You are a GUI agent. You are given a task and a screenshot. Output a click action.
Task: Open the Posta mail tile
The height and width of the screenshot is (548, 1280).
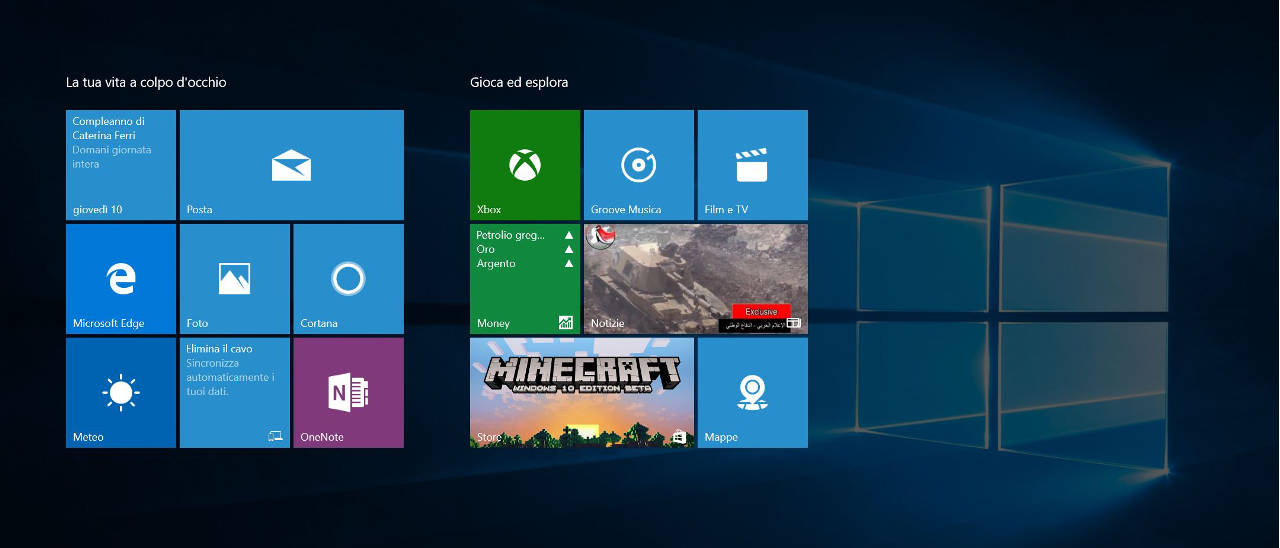tap(292, 165)
